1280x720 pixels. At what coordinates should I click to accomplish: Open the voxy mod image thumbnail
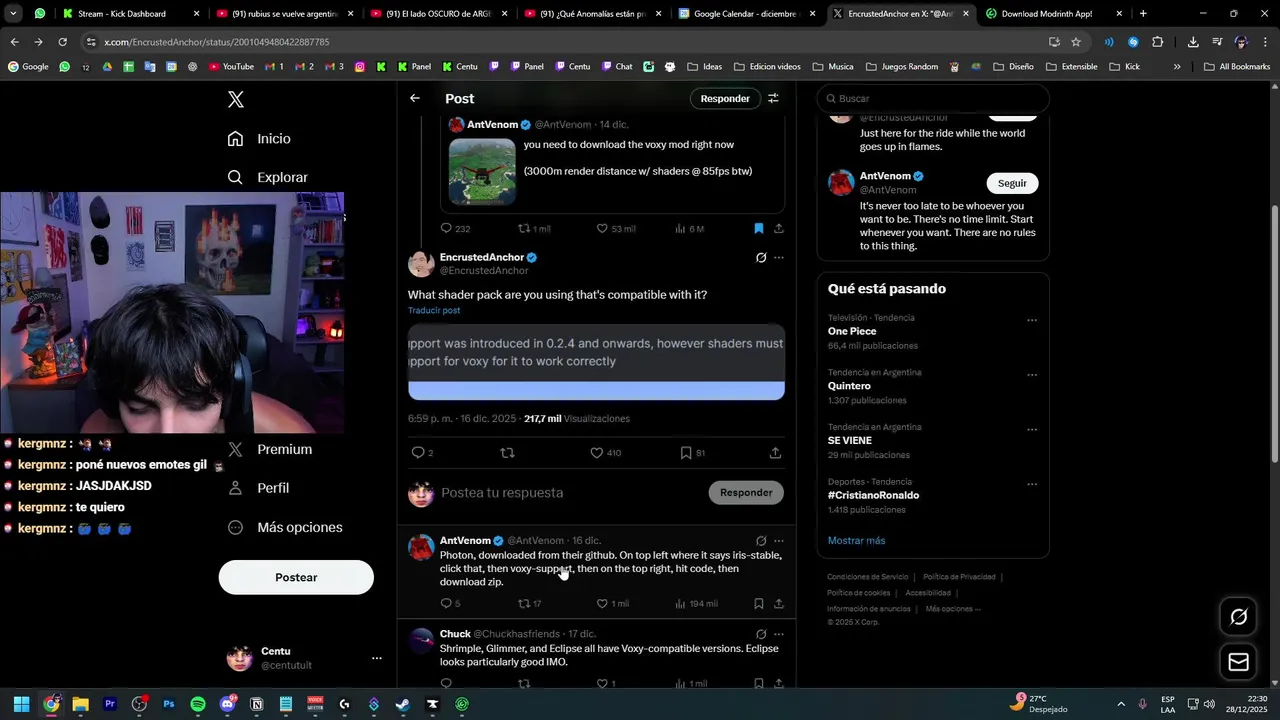coord(482,171)
